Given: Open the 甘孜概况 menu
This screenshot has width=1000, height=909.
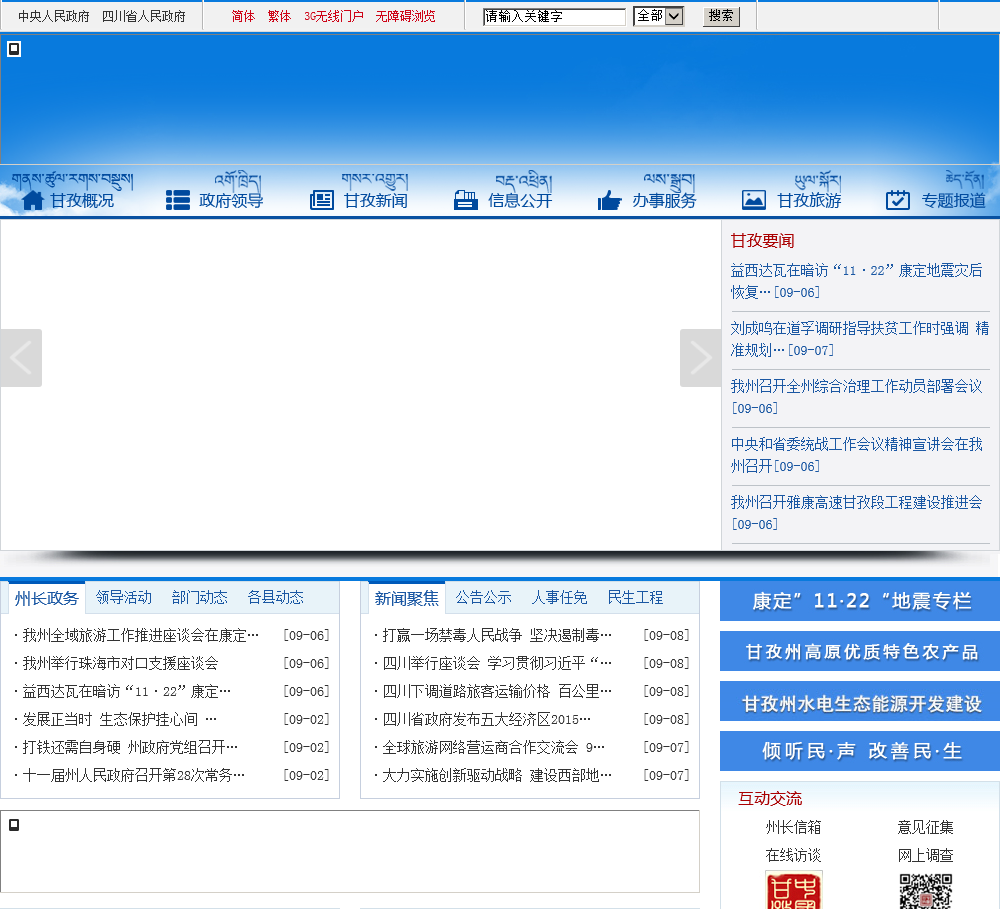Looking at the screenshot, I should [x=82, y=200].
